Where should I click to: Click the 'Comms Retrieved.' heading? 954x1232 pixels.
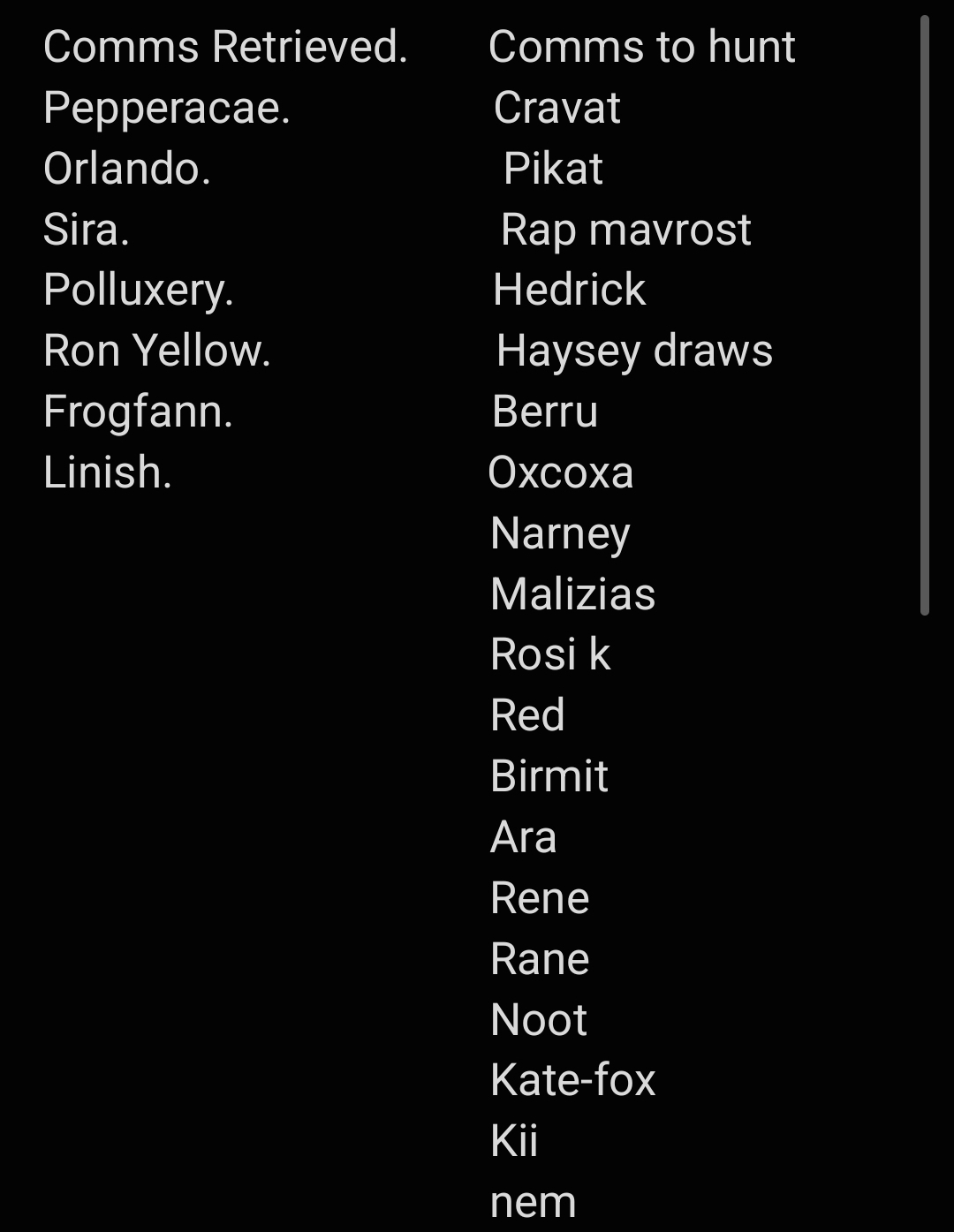point(225,47)
